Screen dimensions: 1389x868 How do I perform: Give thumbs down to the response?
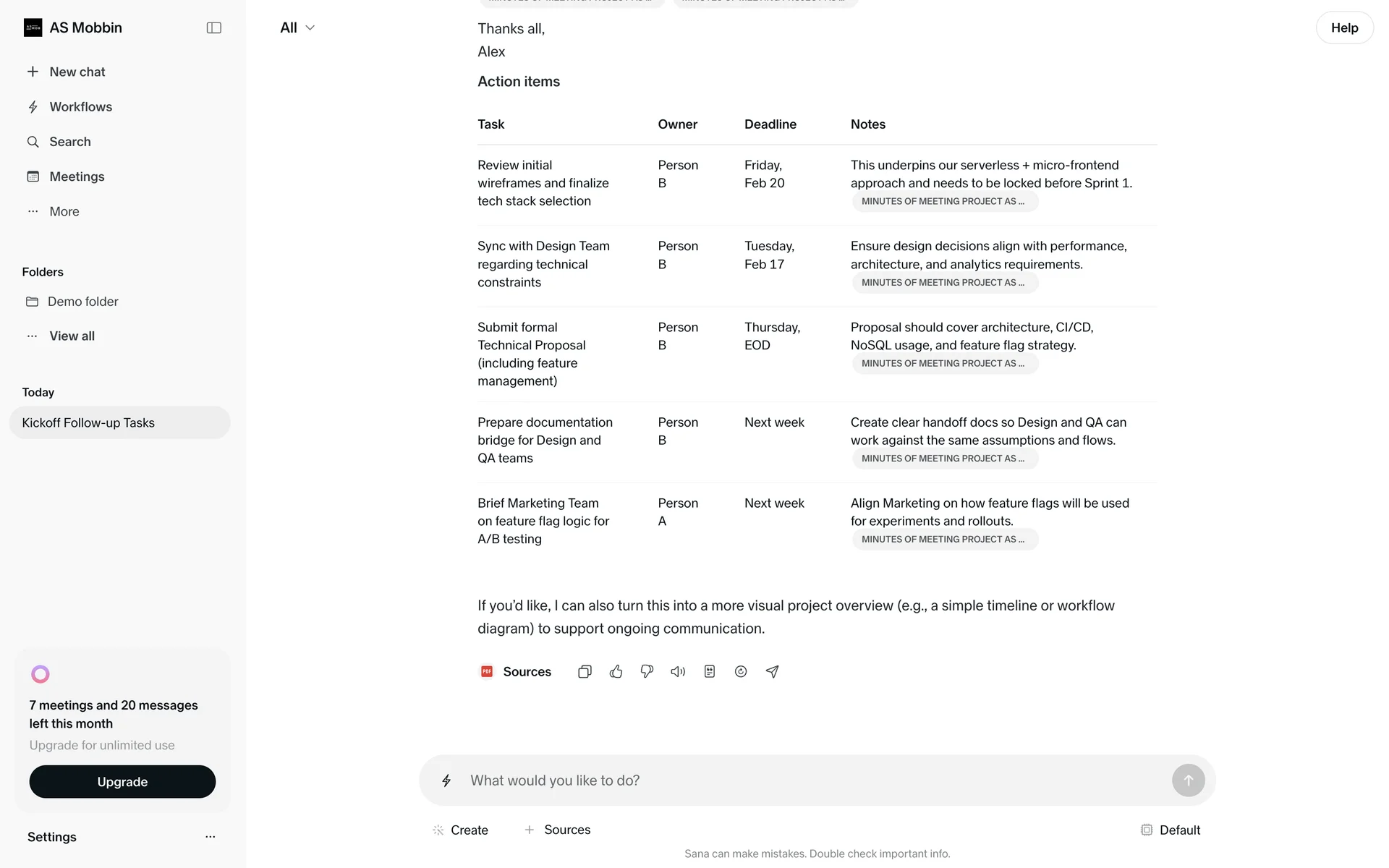[x=647, y=671]
